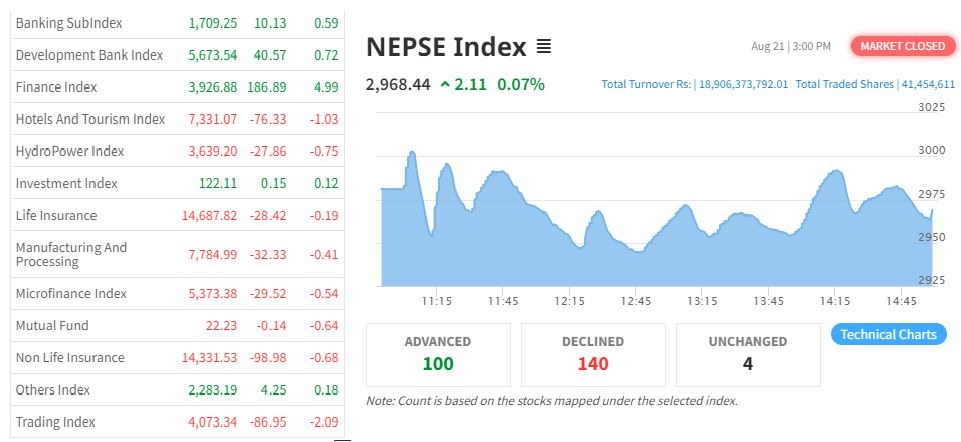Select Manufacturing And Processing index
The width and height of the screenshot is (961, 442).
[x=71, y=254]
